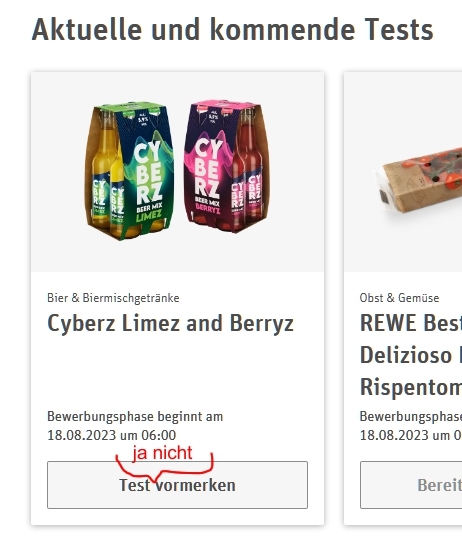Click the Bewerbungsphase beginnt am text, Cyberz card

pyautogui.click(x=135, y=416)
